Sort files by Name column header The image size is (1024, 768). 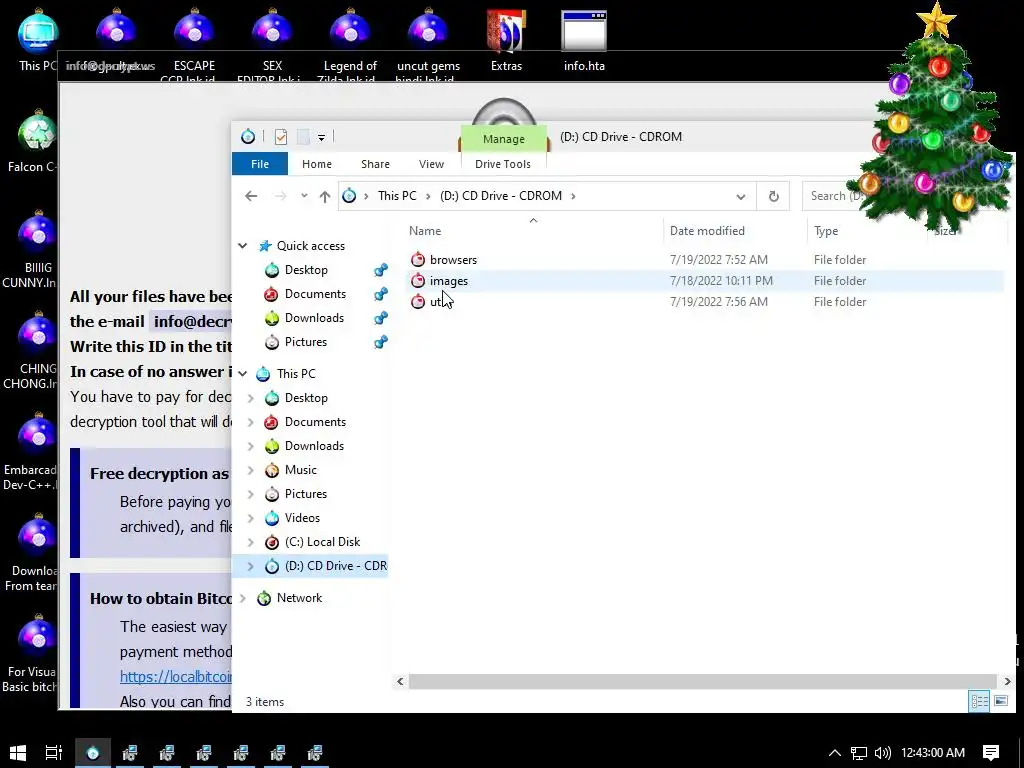click(x=425, y=231)
